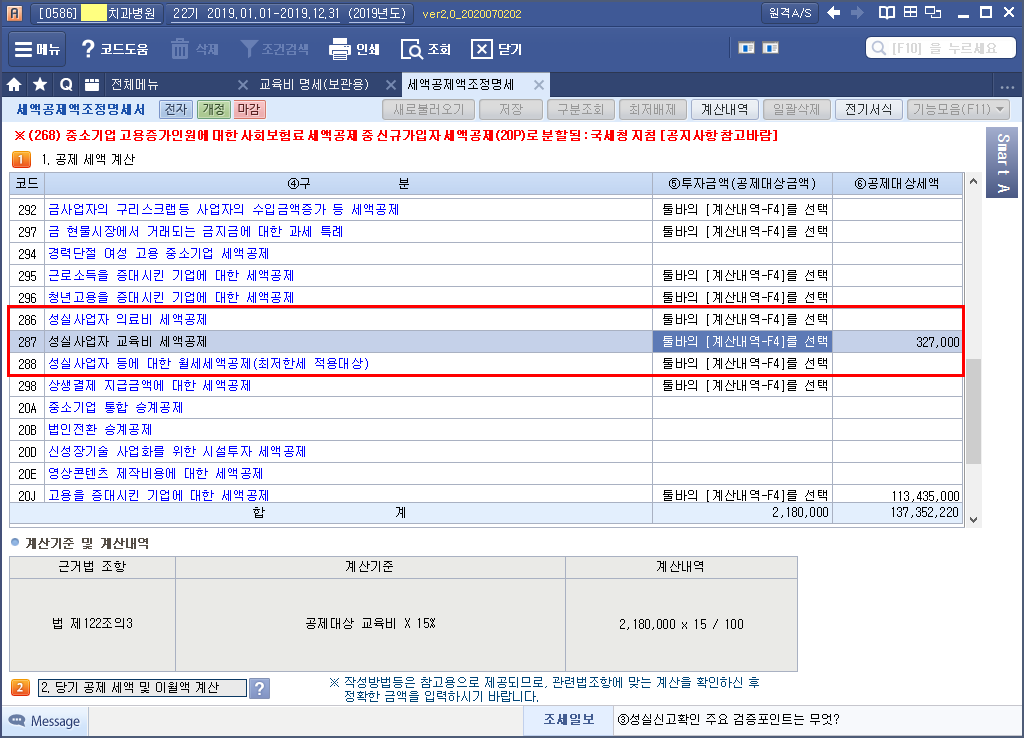Click the 구분조회 button
The width and height of the screenshot is (1024, 738).
[x=581, y=109]
